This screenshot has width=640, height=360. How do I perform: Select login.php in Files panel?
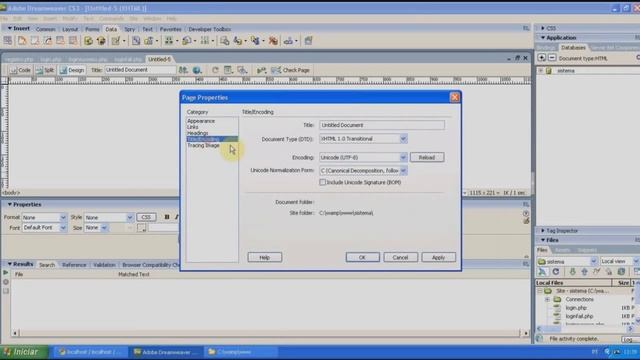(x=576, y=308)
